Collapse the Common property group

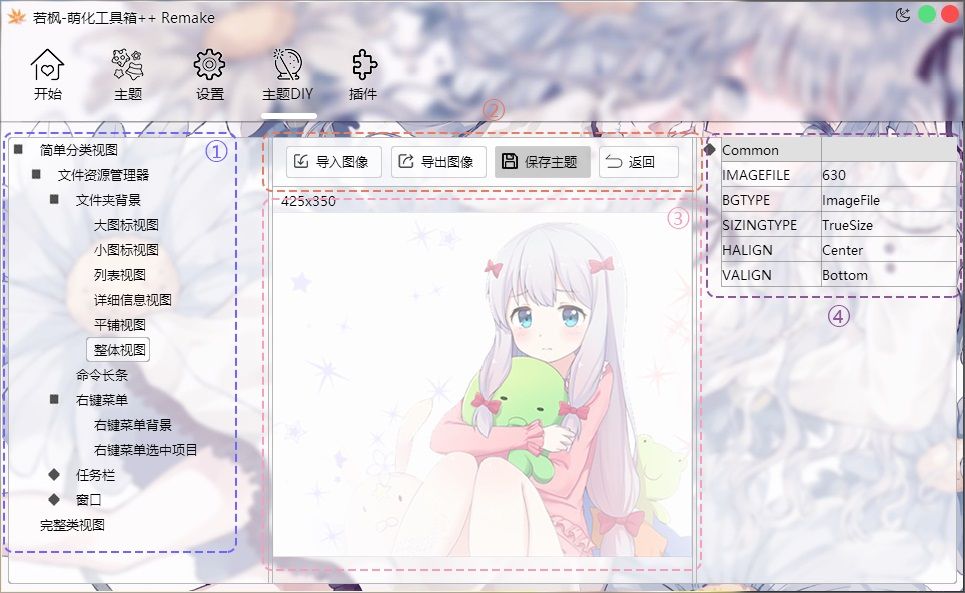(710, 149)
